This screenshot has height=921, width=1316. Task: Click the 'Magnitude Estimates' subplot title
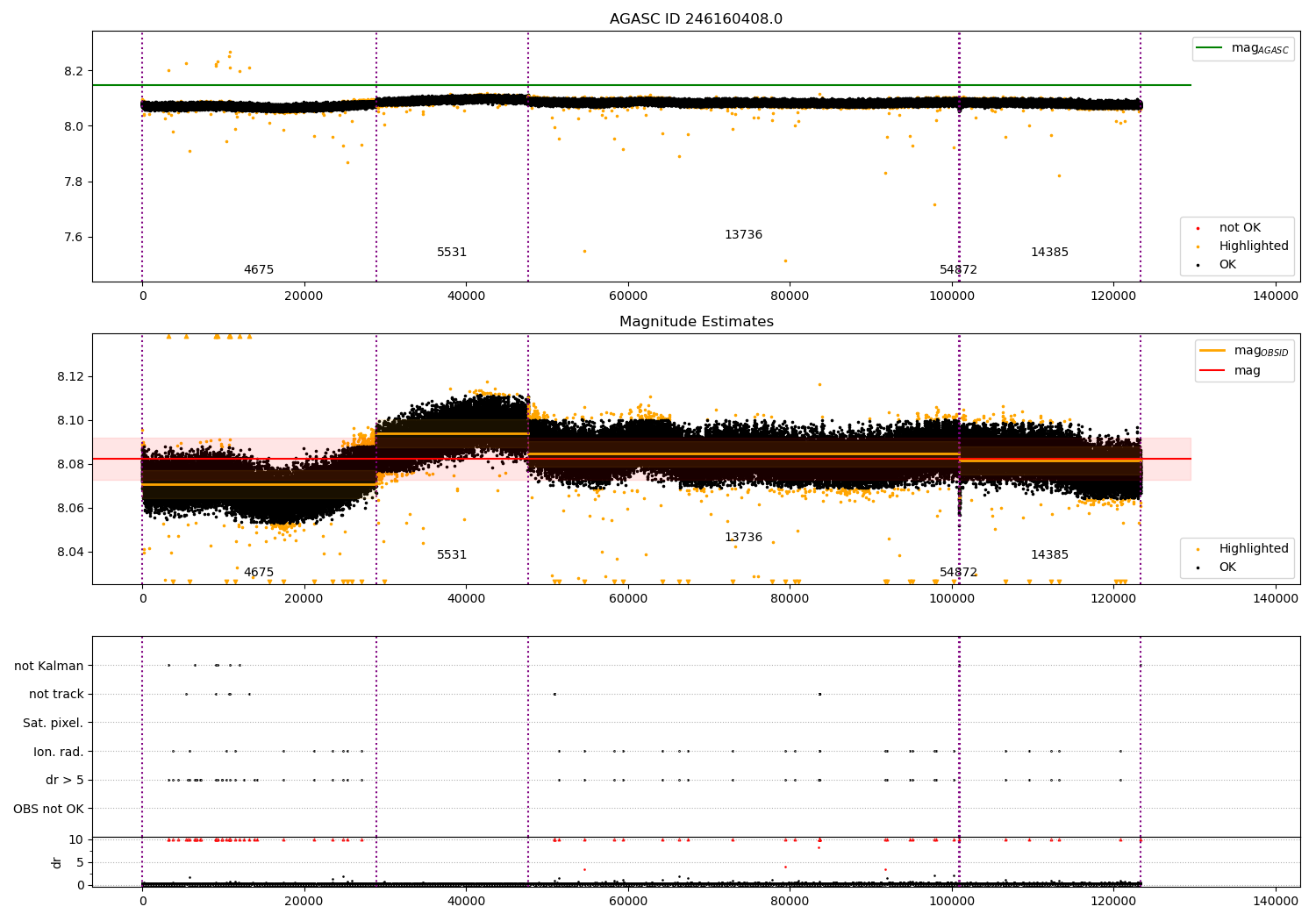coord(696,322)
